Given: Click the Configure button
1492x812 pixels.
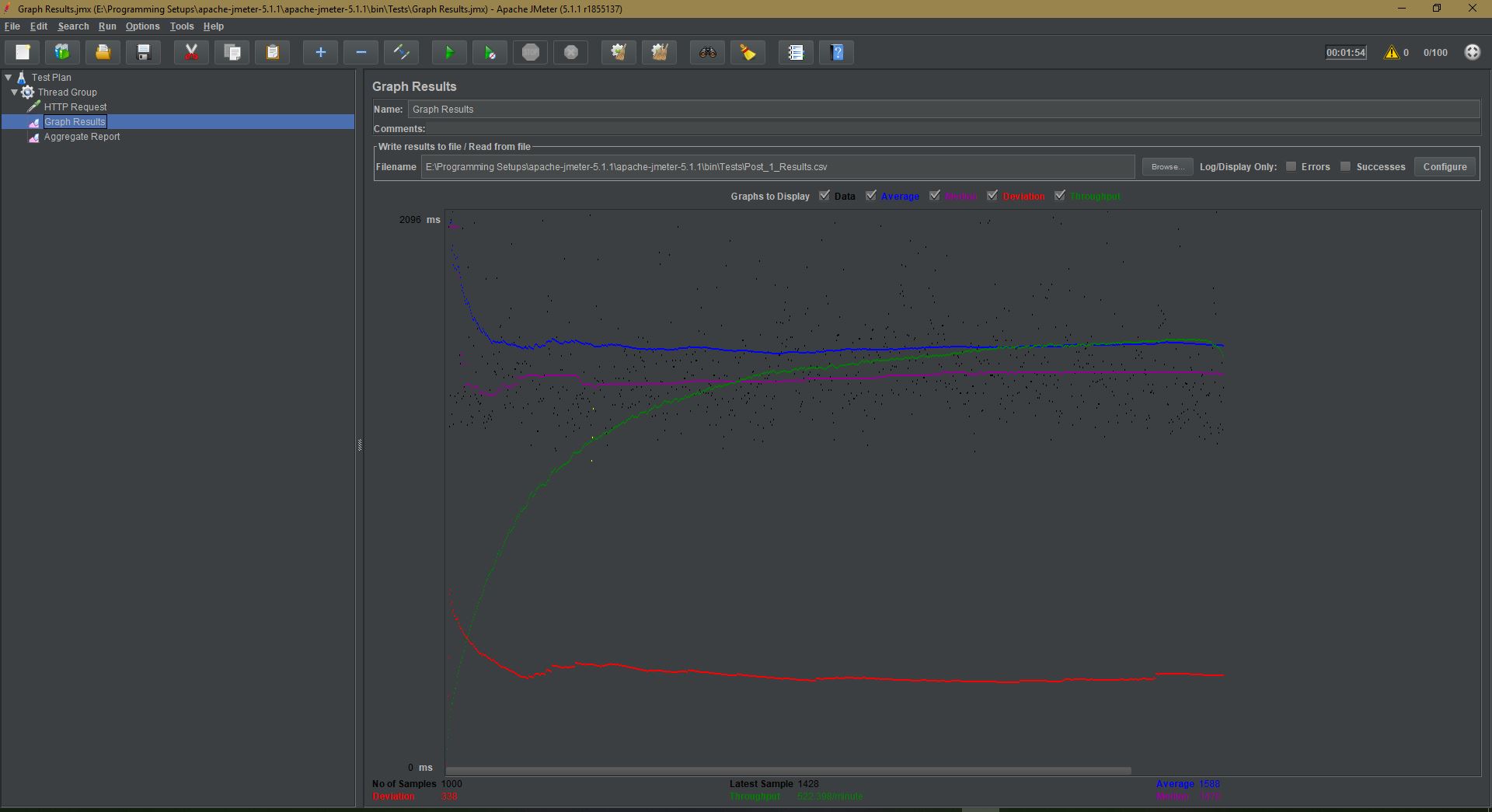Looking at the screenshot, I should 1445,166.
